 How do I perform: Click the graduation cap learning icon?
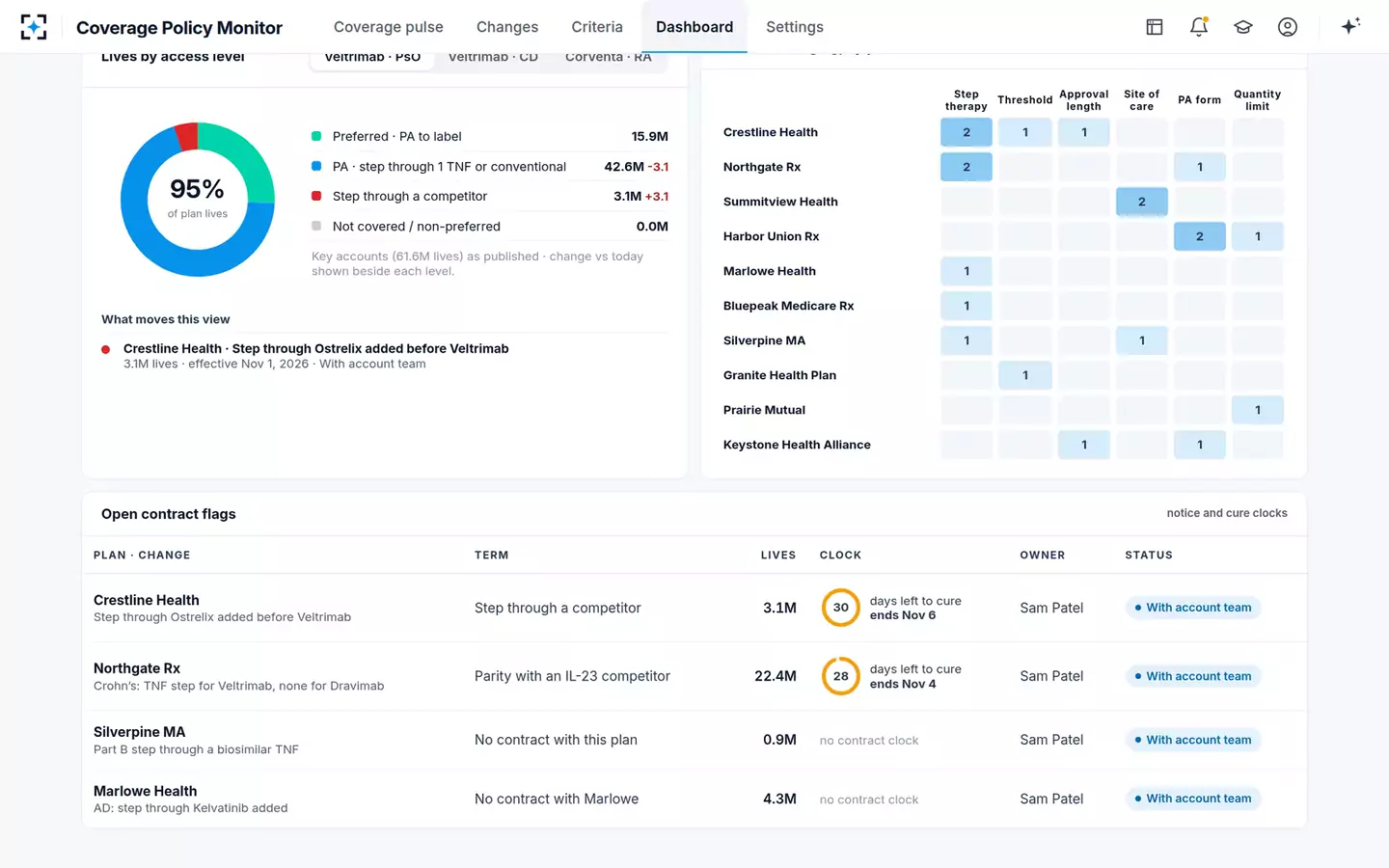tap(1243, 27)
